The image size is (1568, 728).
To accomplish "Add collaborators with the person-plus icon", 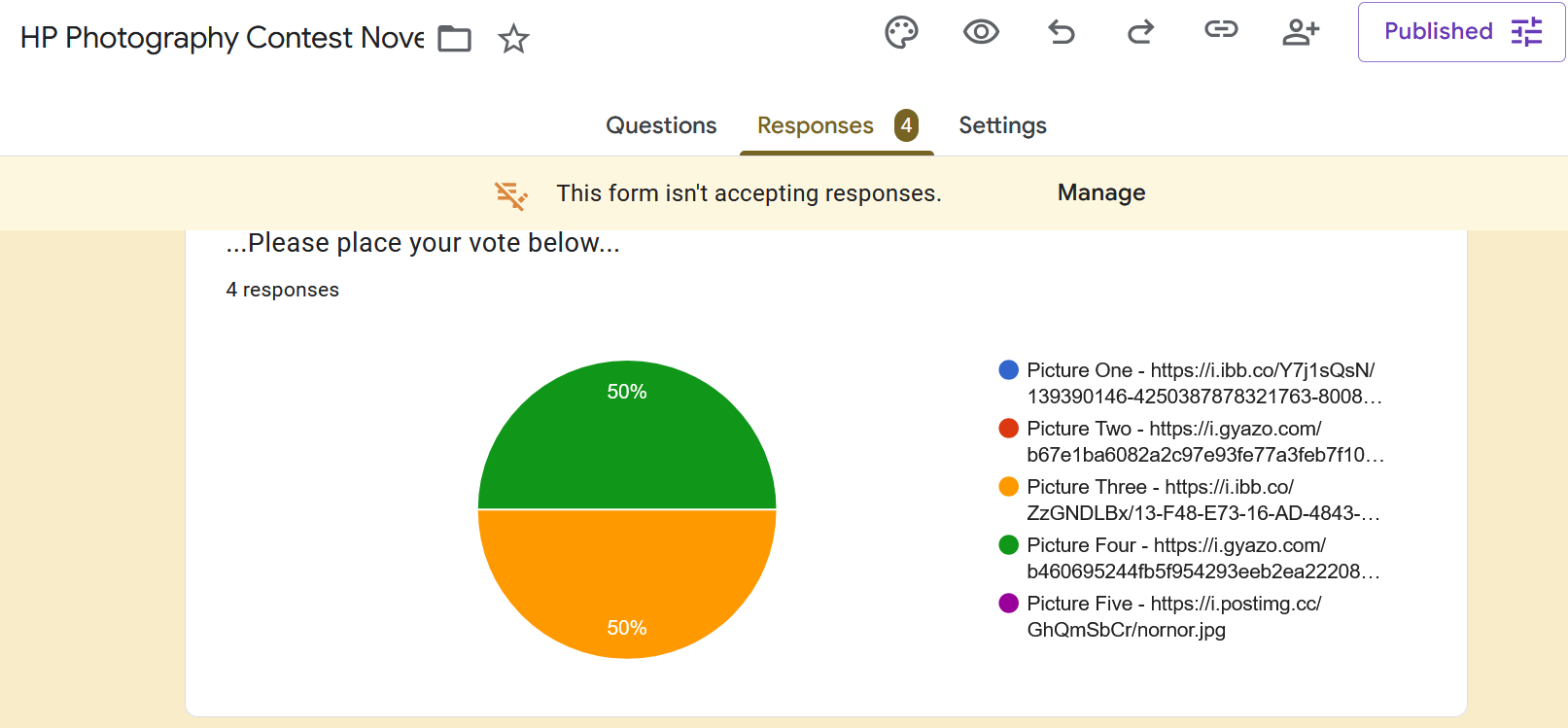I will 1301,32.
